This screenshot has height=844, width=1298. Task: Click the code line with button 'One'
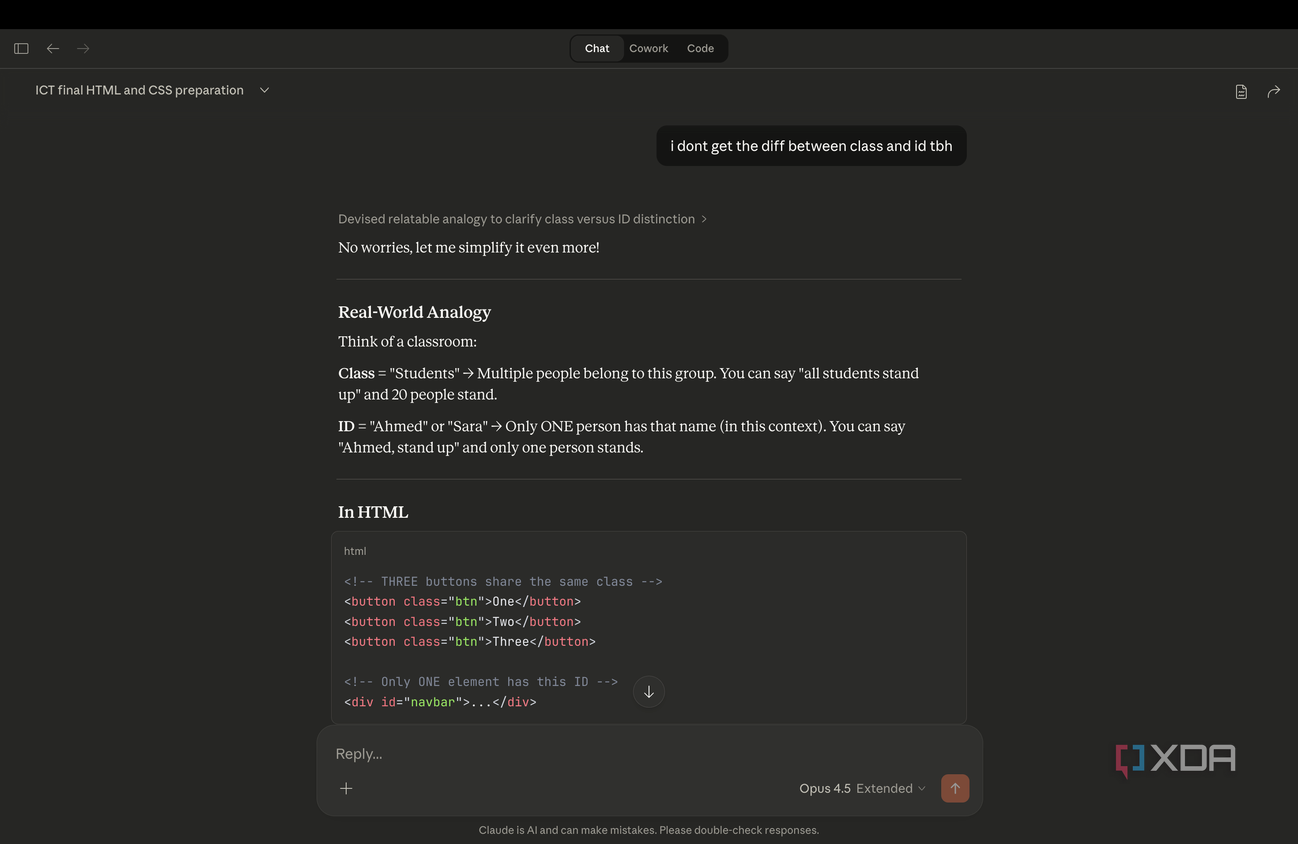click(x=462, y=602)
